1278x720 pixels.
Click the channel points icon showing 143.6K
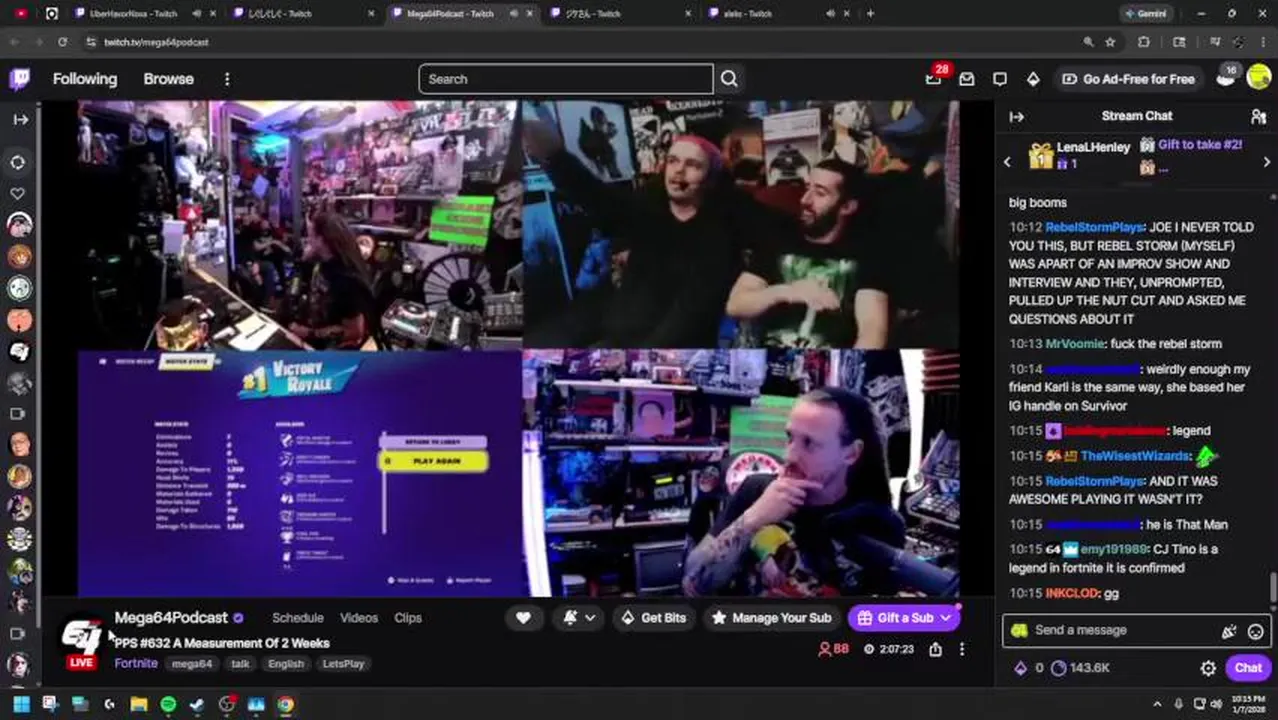point(1059,668)
